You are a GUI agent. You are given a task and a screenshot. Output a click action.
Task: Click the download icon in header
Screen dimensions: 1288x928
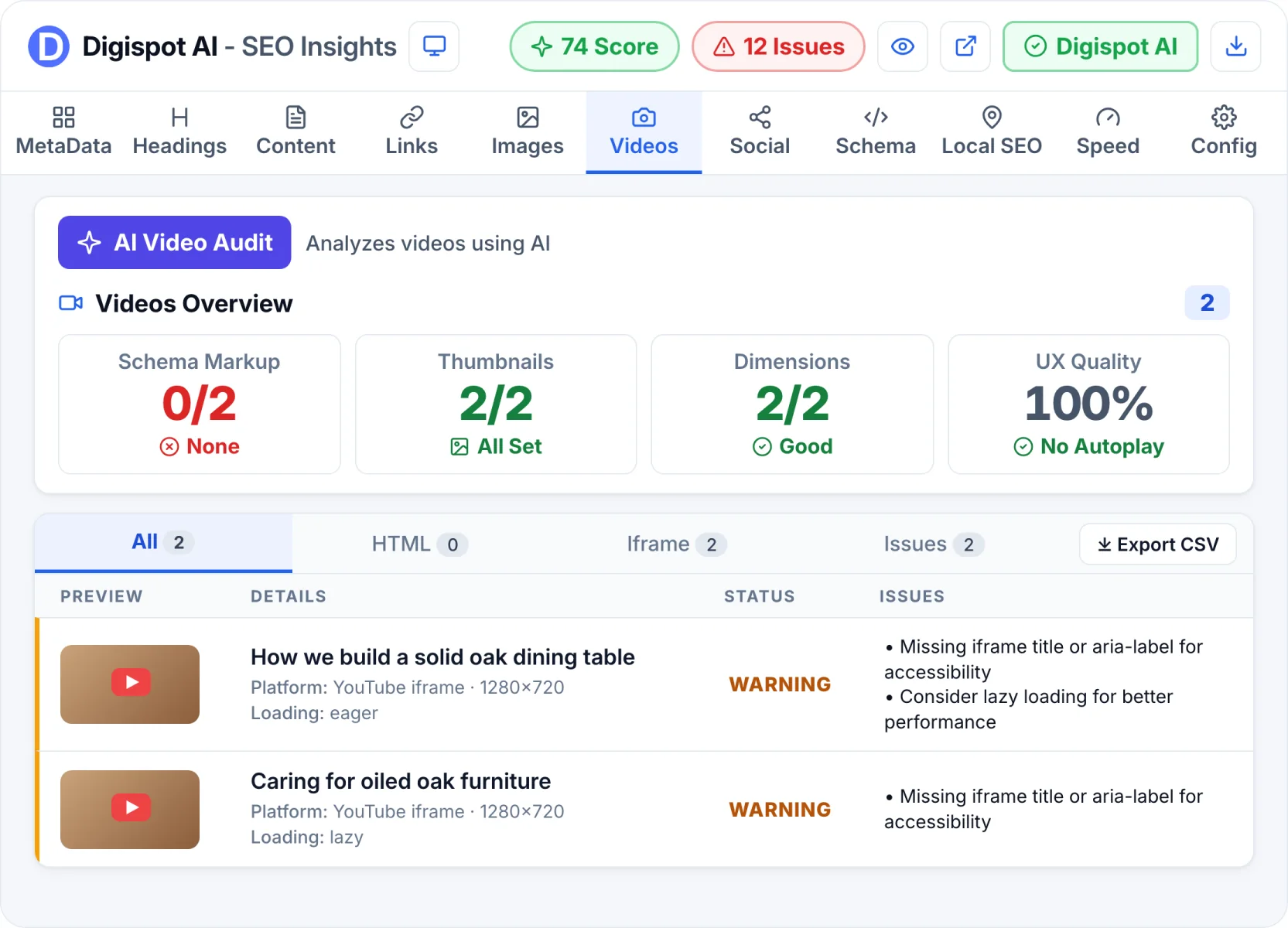1236,46
